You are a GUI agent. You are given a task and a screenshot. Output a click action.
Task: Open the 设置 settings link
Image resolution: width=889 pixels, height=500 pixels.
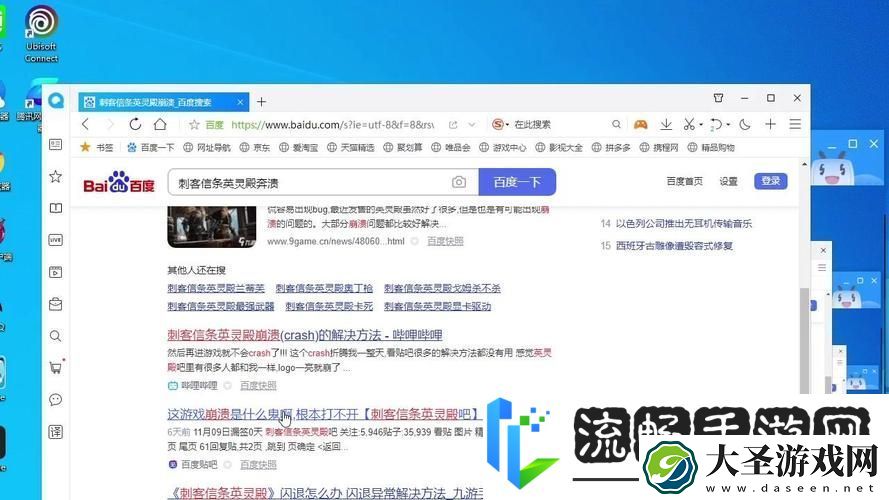(x=729, y=181)
